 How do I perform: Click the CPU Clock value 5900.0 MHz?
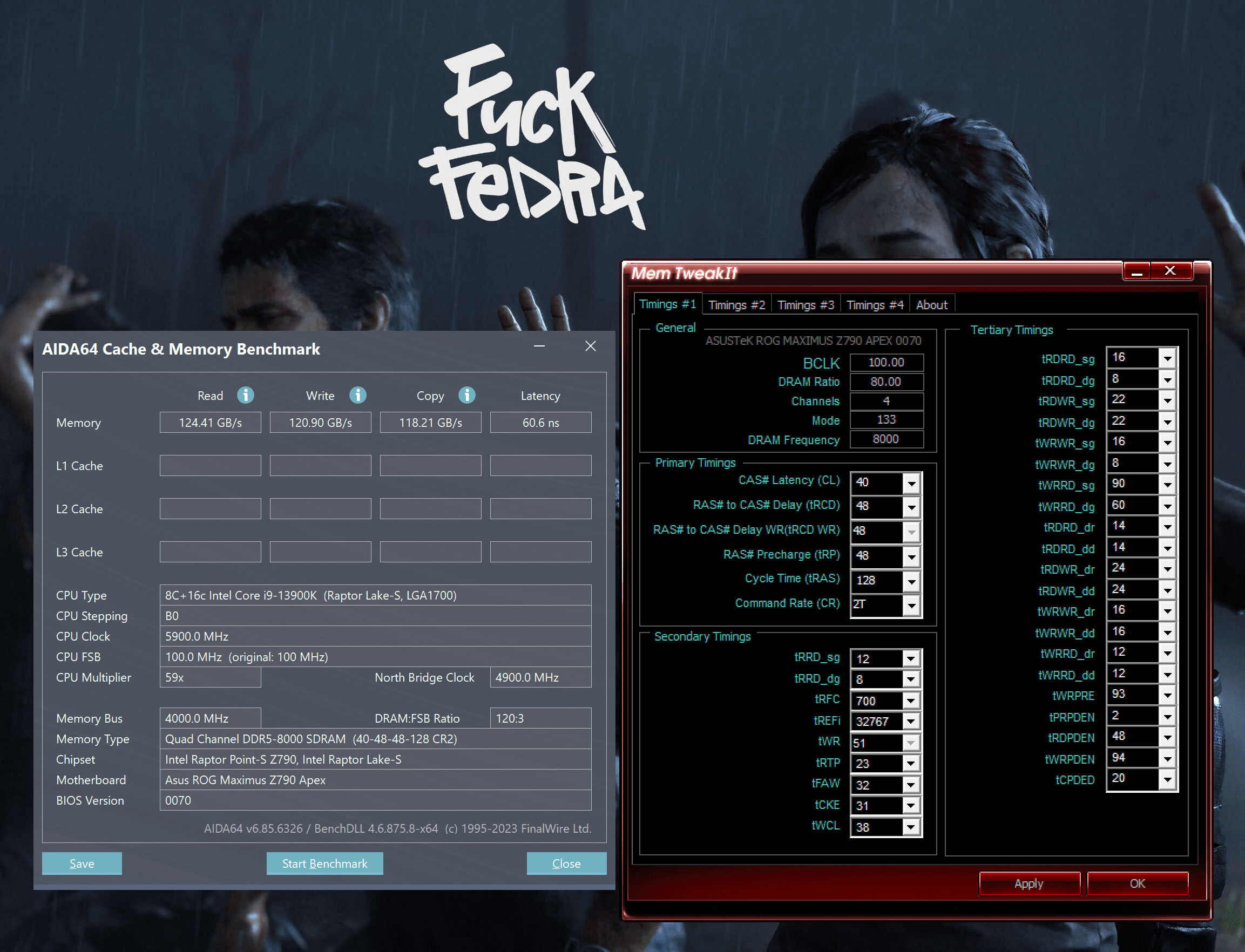(x=375, y=636)
